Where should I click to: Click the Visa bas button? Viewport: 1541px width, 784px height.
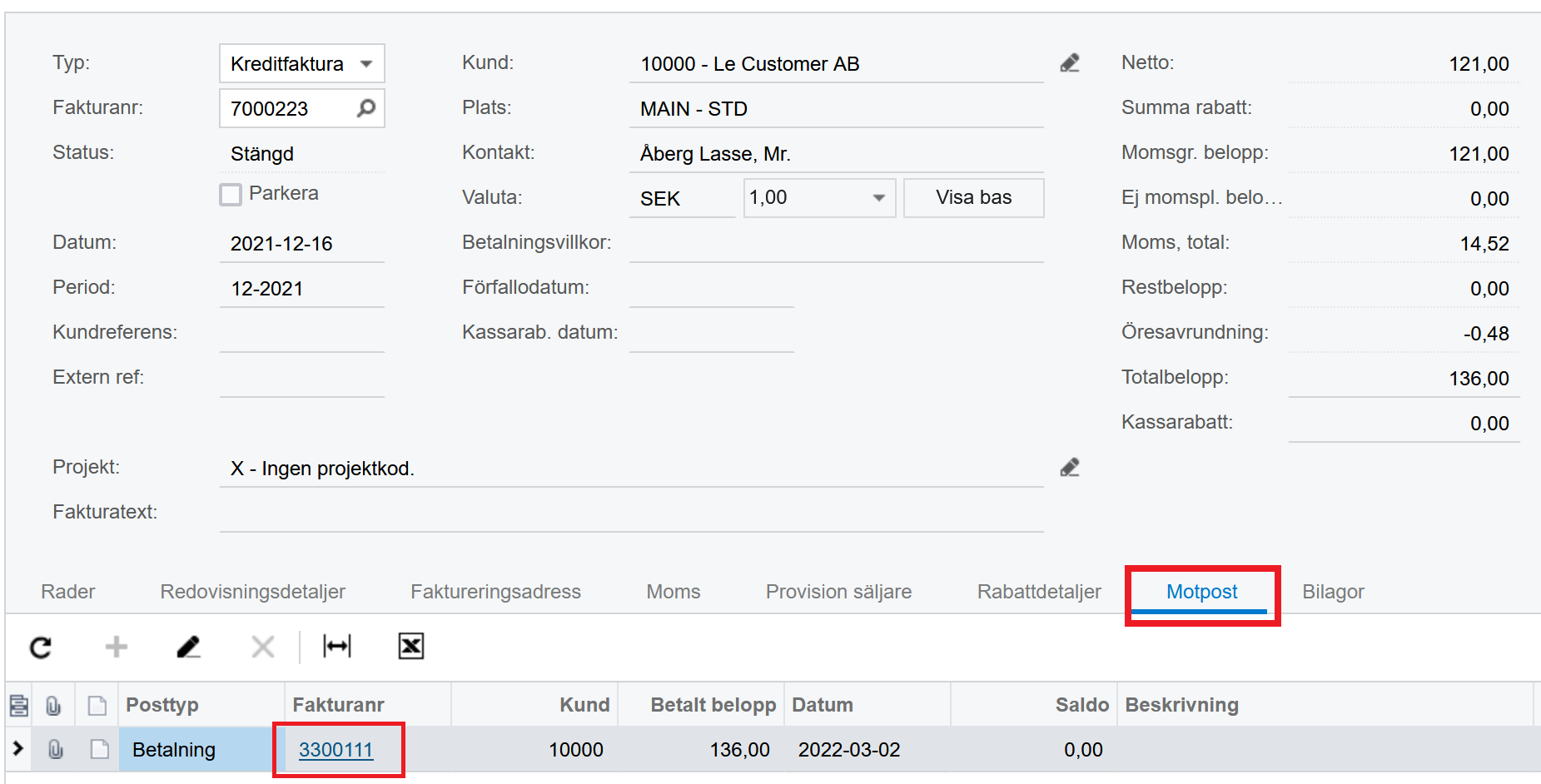[x=972, y=197]
